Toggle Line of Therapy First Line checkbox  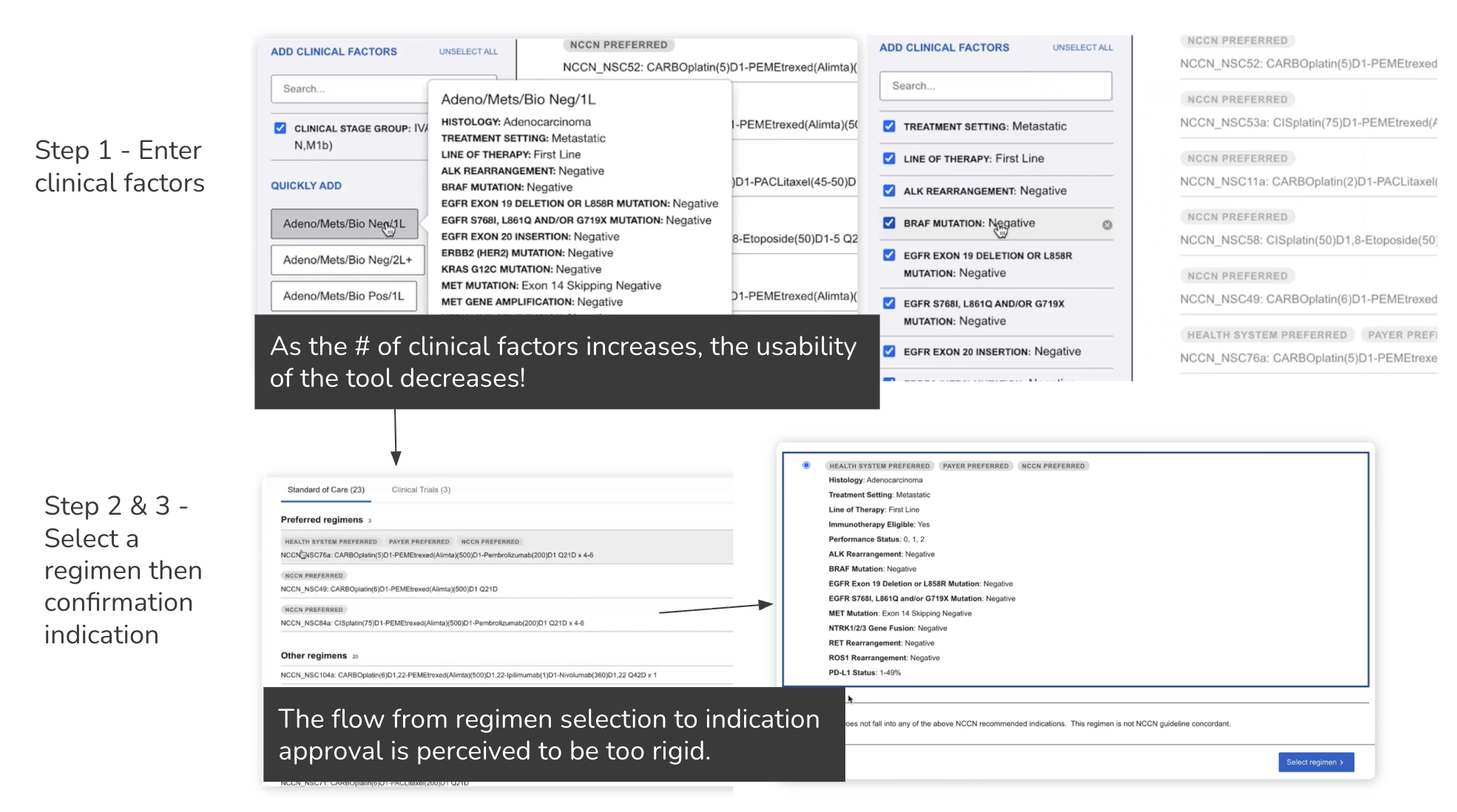pos(889,158)
